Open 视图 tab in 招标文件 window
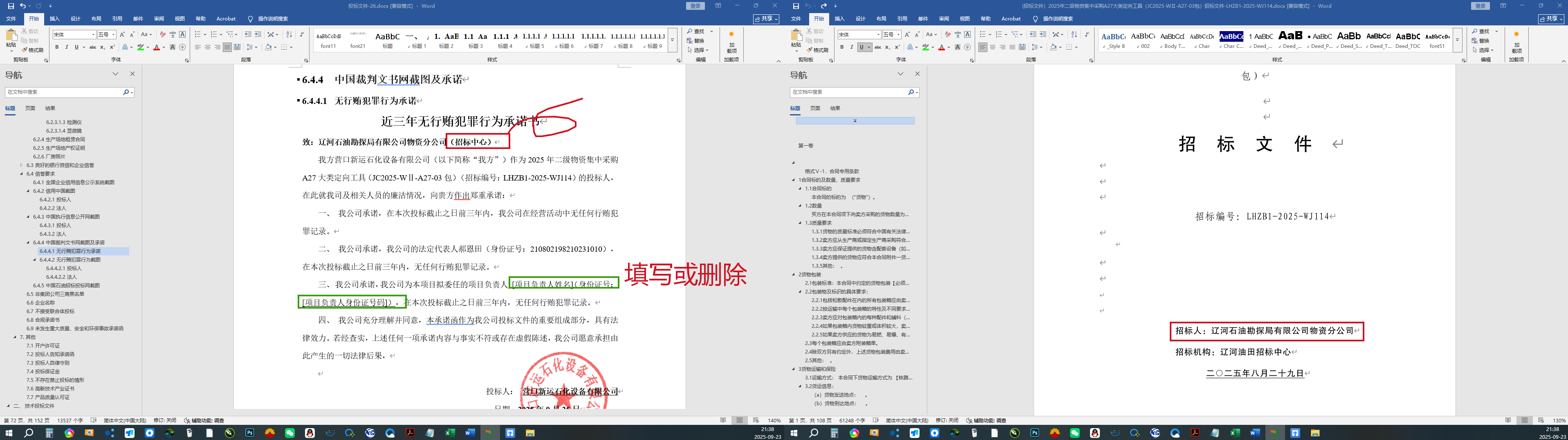The image size is (1568, 440). [965, 19]
